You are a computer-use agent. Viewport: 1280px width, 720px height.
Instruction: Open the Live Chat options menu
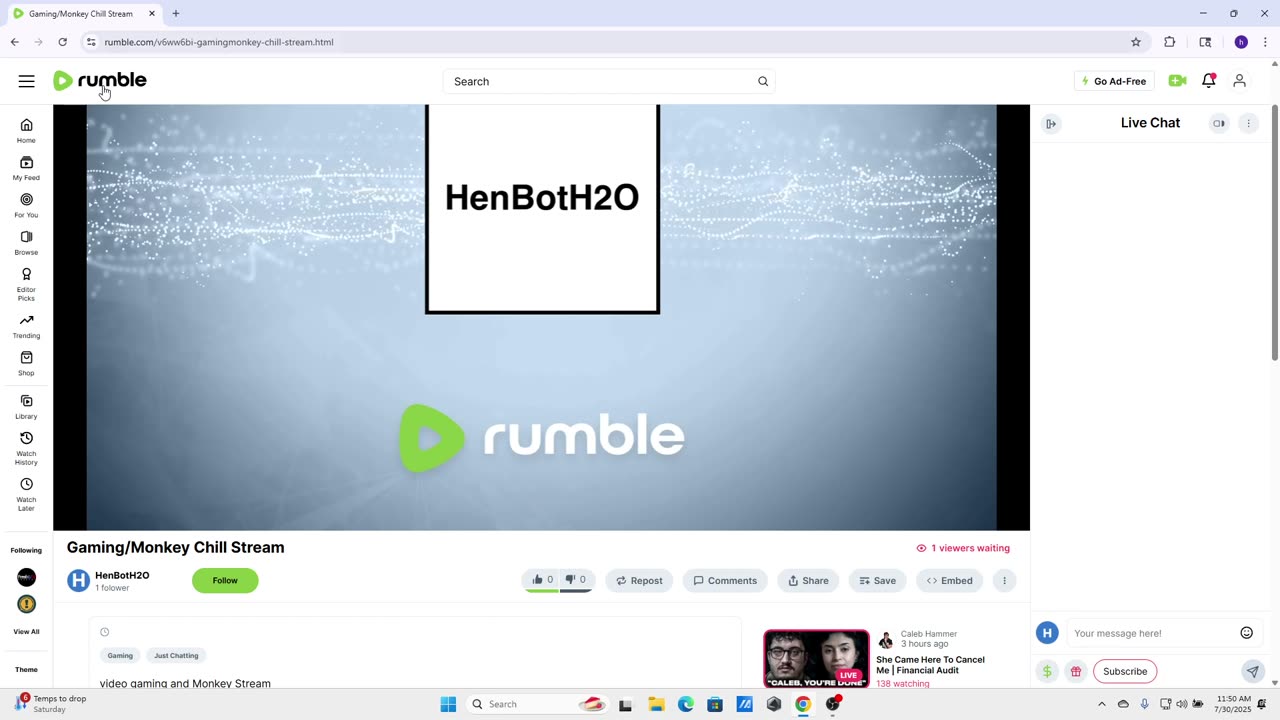(1248, 123)
